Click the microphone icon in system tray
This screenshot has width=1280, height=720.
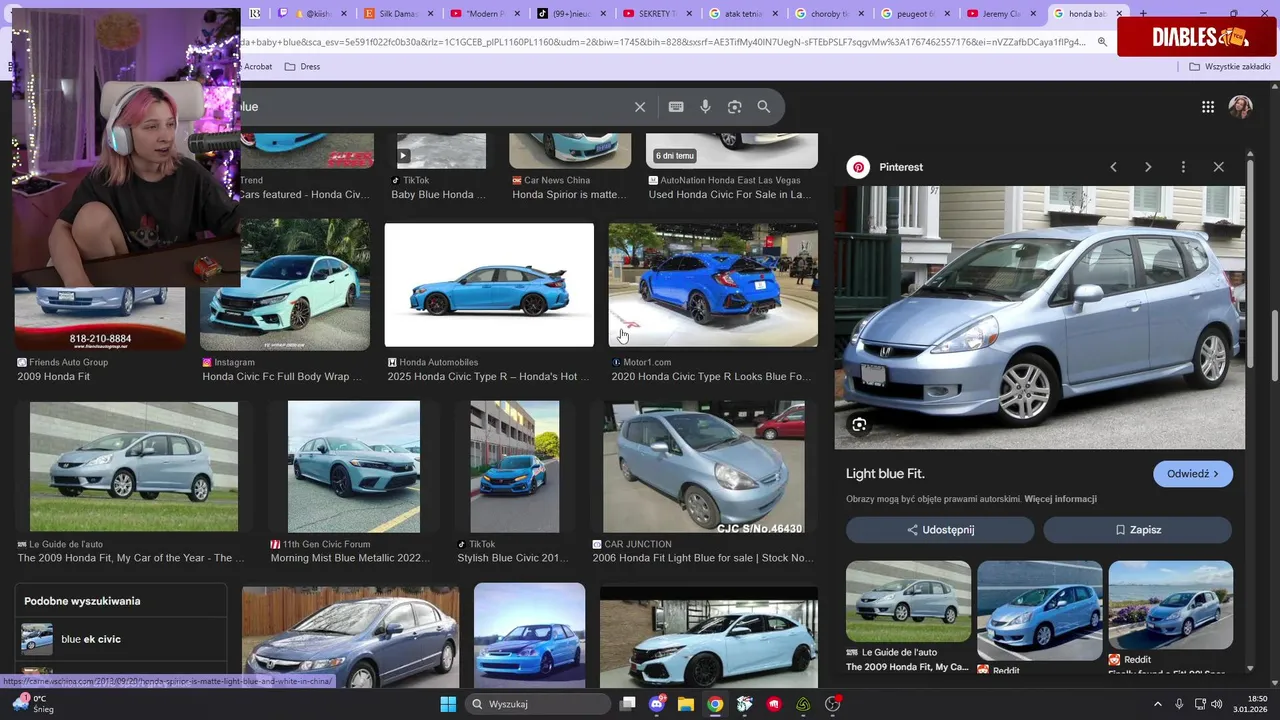(x=1179, y=704)
